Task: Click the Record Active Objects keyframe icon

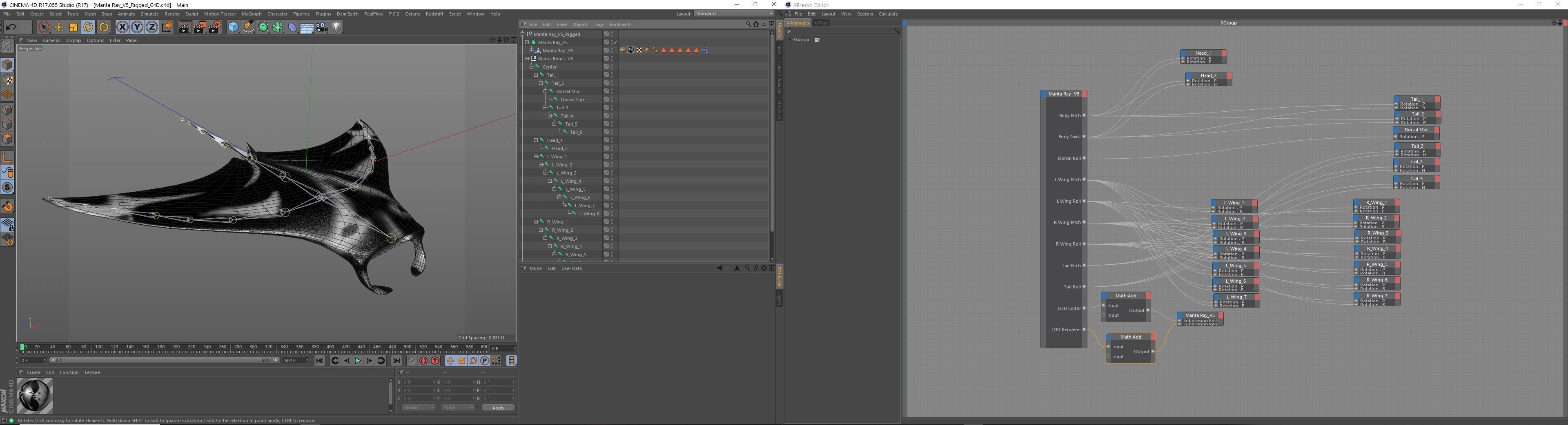Action: (412, 361)
